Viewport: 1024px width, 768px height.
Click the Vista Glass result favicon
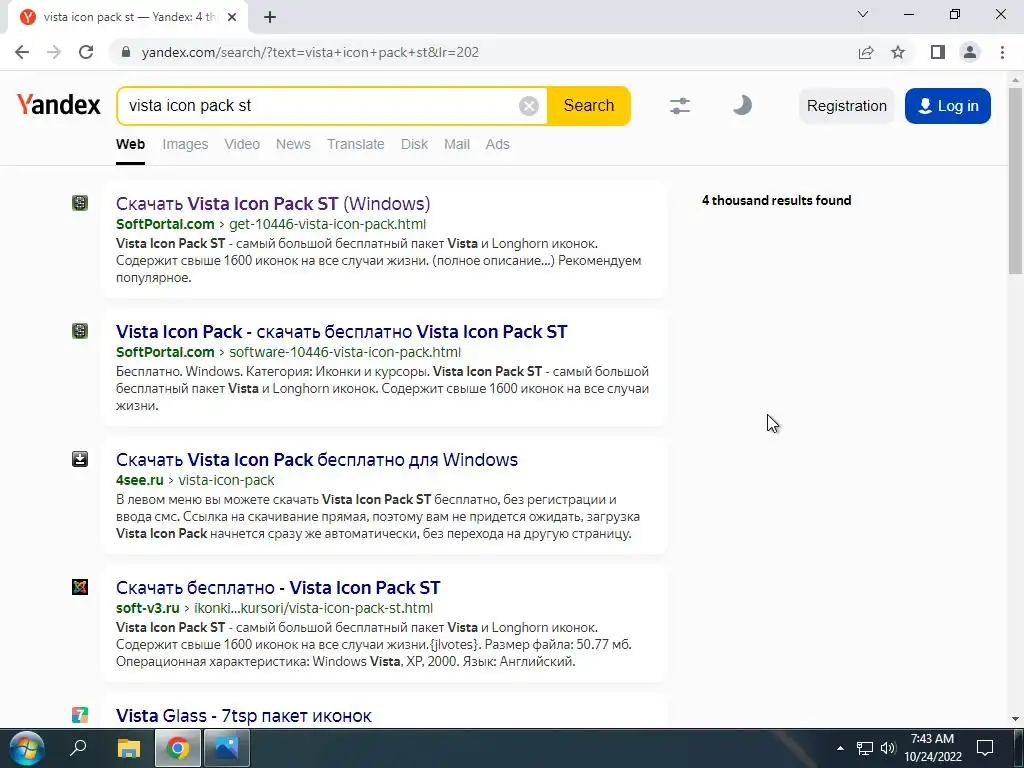(80, 715)
